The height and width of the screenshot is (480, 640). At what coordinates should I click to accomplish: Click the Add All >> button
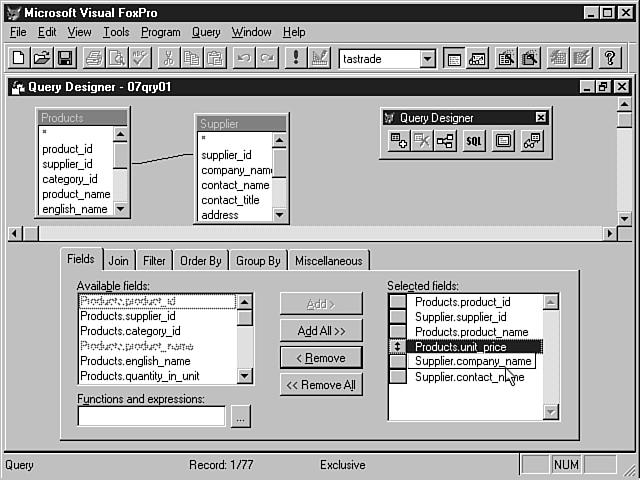pos(321,331)
